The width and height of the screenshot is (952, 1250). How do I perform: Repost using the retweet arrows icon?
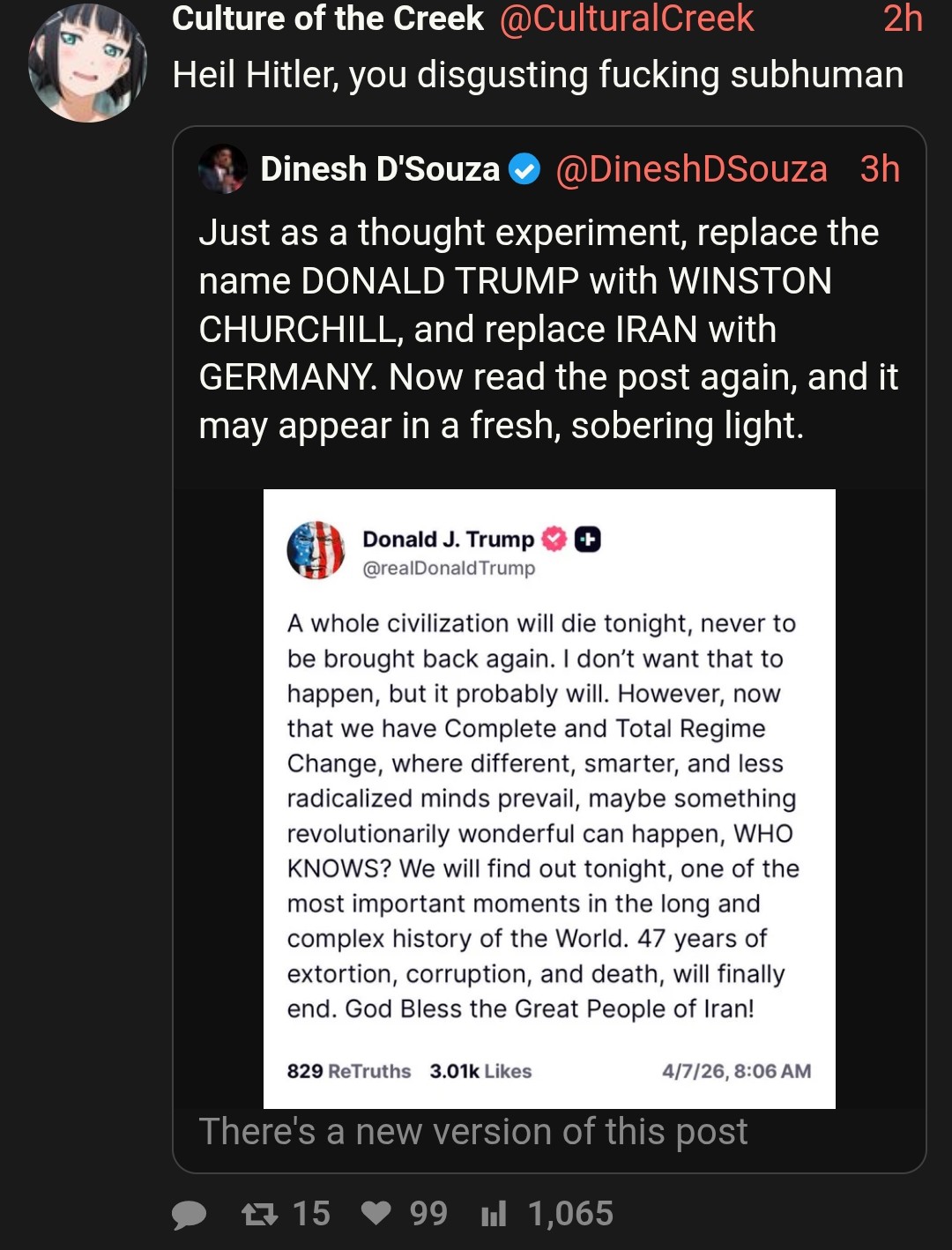tap(259, 1215)
